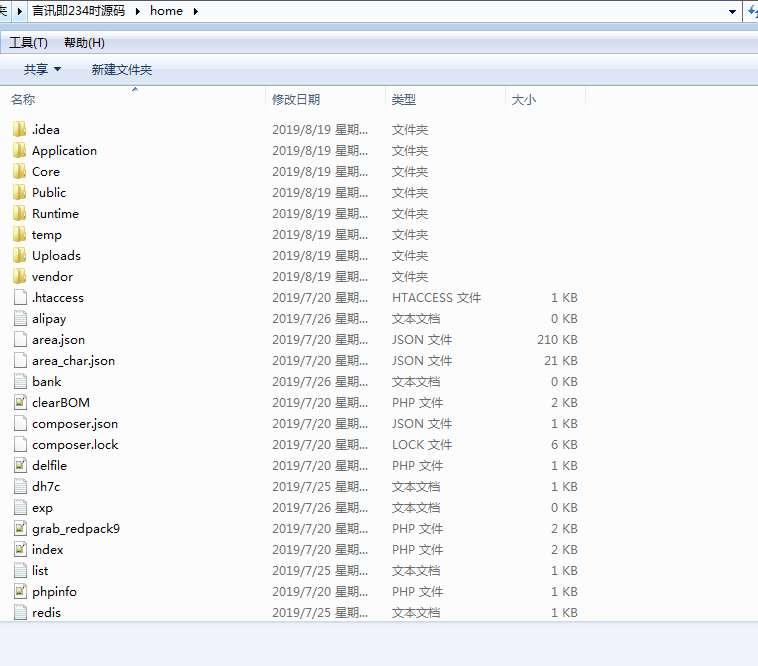
Task: Click the grab_redpack9 PHP file icon
Action: click(20, 529)
